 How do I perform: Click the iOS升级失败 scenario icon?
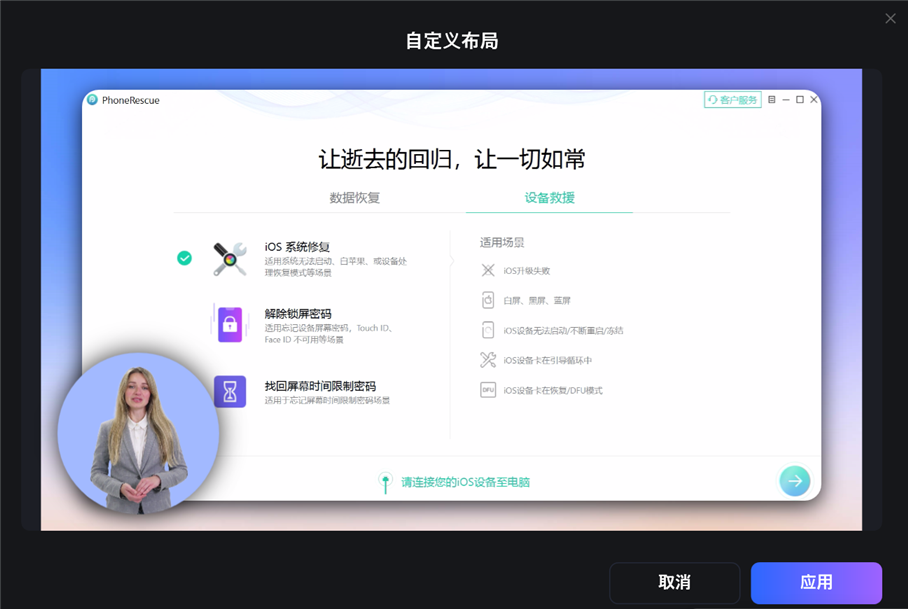488,270
